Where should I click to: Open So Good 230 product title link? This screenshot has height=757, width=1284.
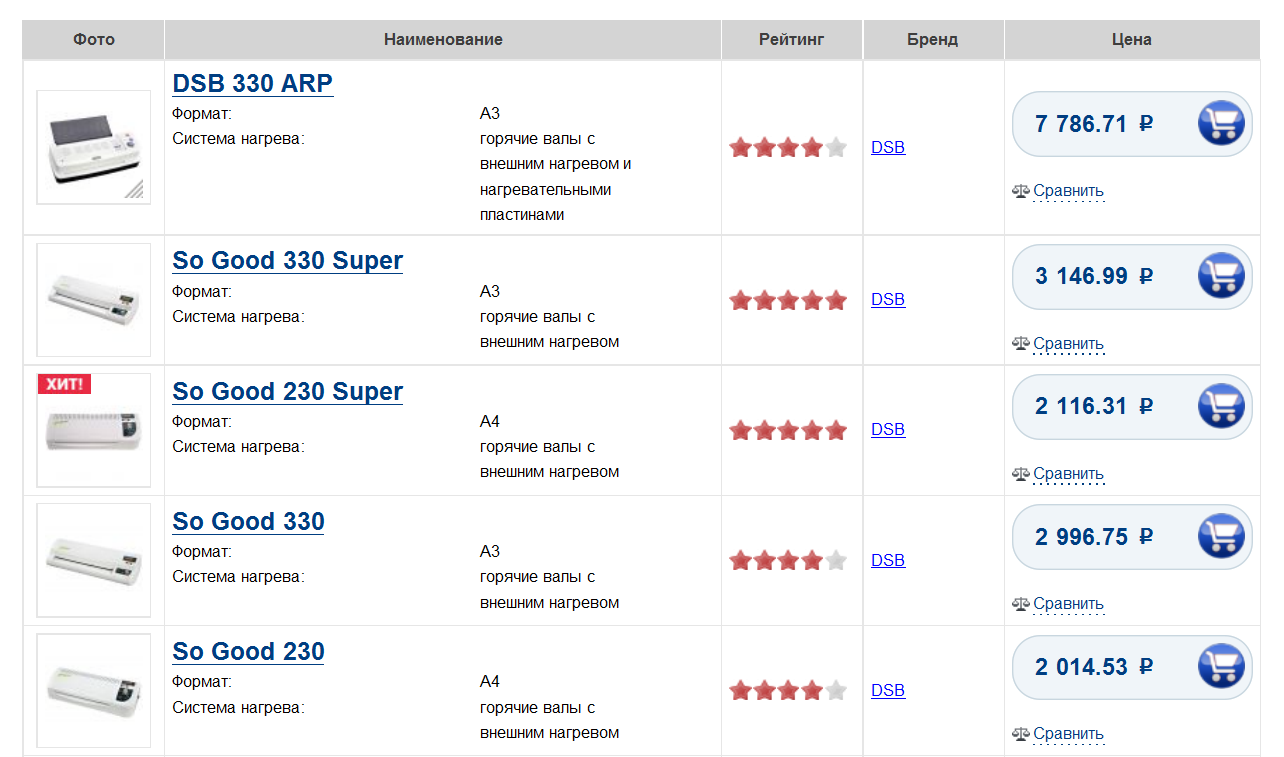(x=249, y=651)
